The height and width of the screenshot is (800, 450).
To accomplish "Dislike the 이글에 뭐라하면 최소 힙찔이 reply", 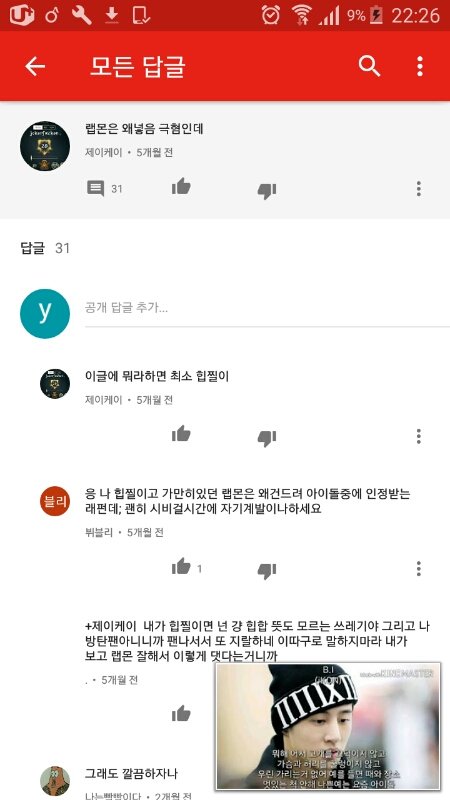I will click(x=267, y=438).
